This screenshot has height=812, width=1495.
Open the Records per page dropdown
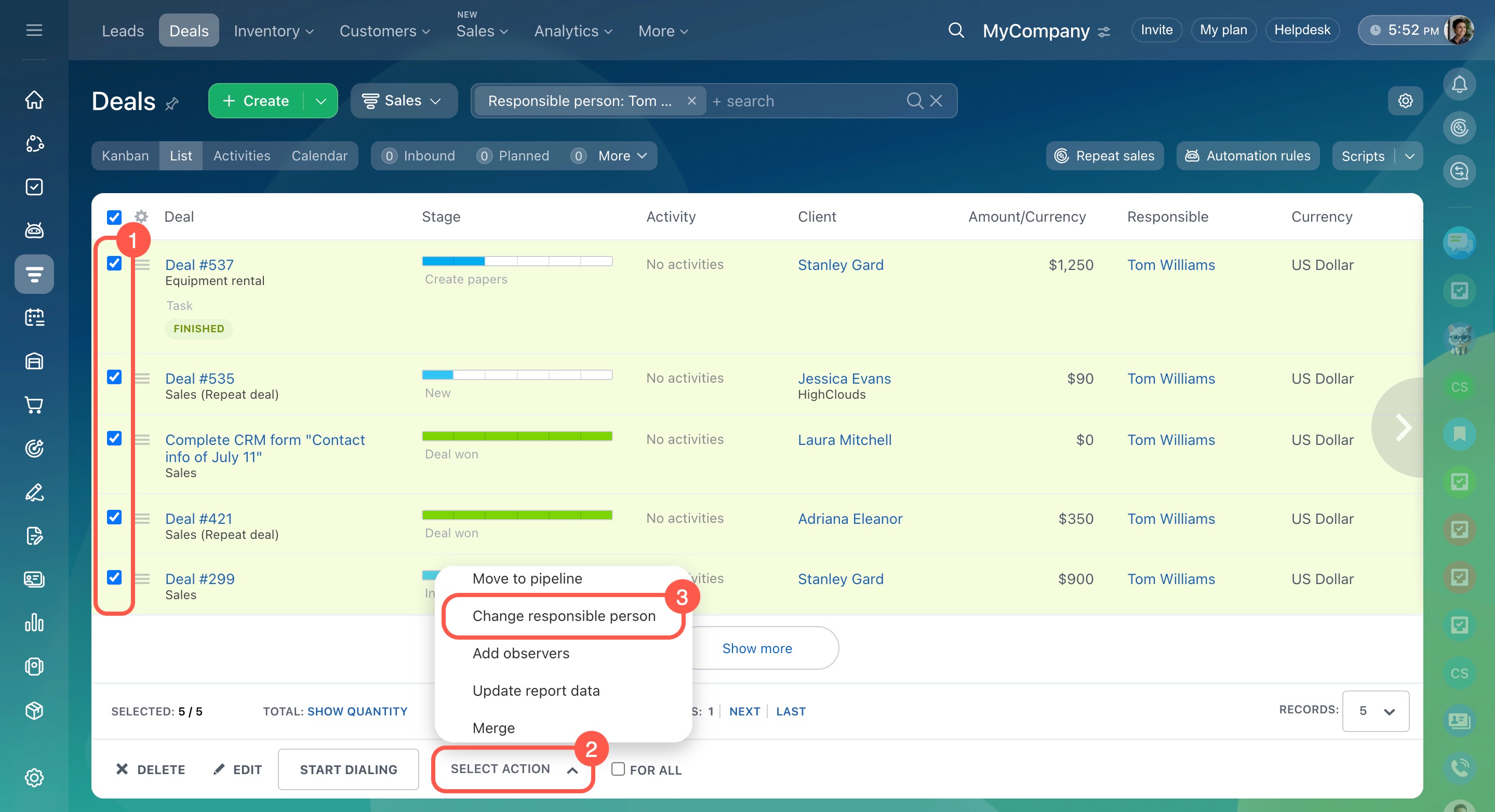tap(1375, 711)
